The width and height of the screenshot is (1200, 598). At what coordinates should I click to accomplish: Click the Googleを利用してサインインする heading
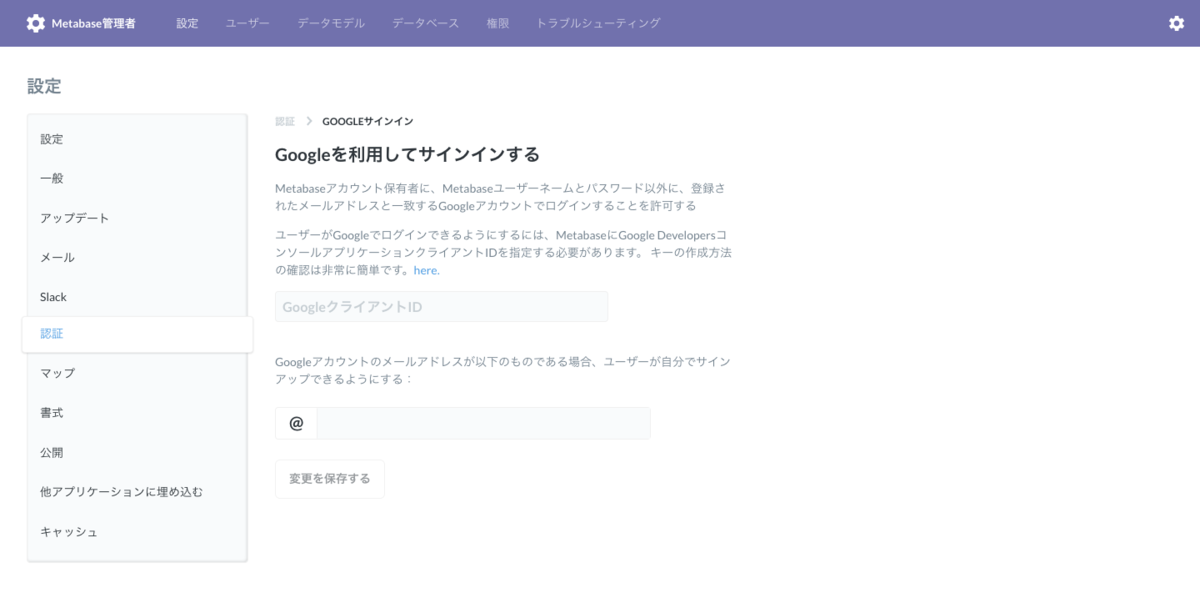(x=407, y=155)
